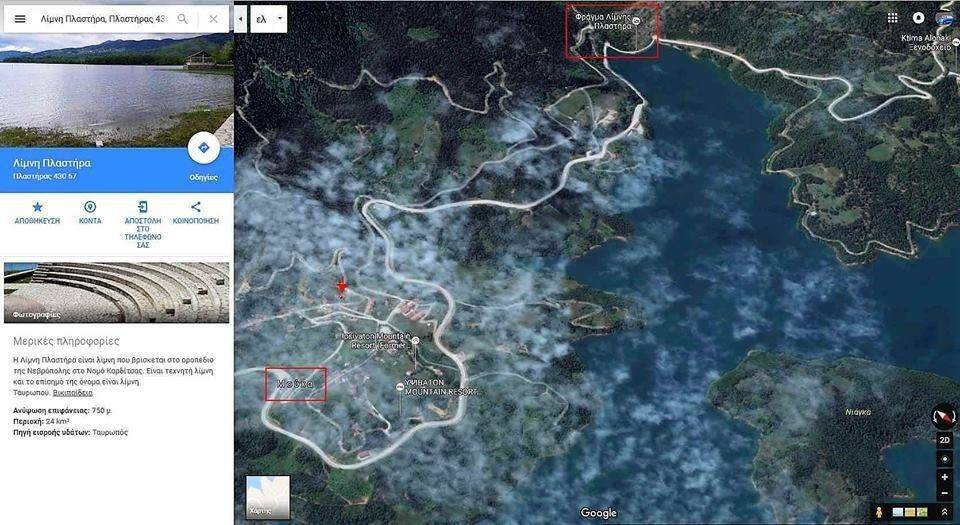The image size is (960, 525).
Task: Click the magnifier search icon
Action: [x=182, y=19]
